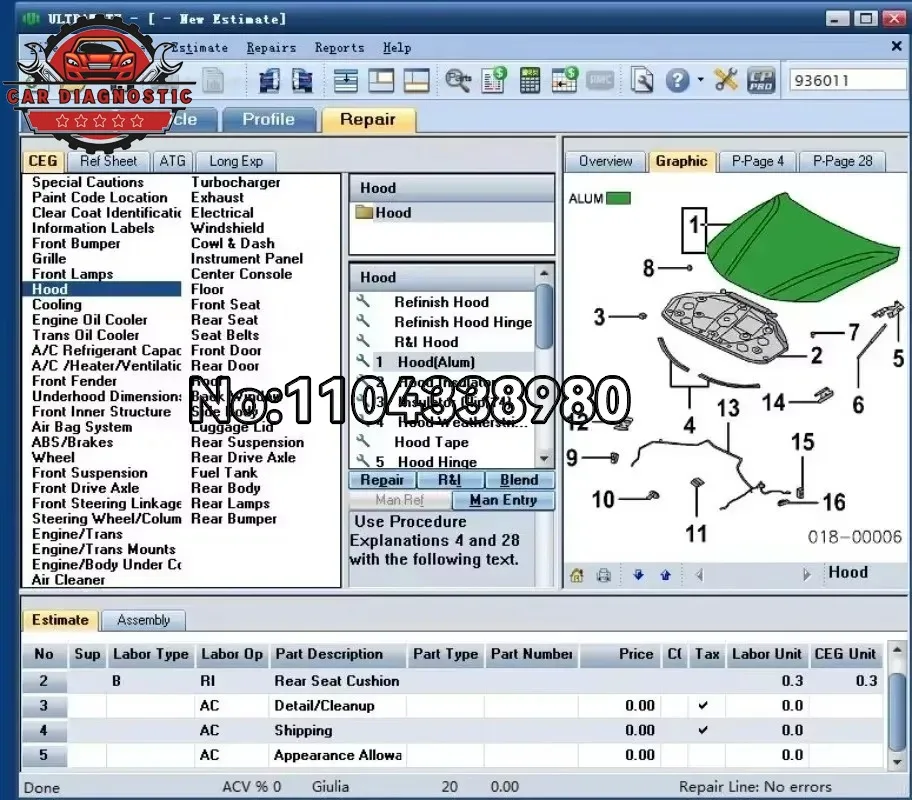This screenshot has height=800, width=912.
Task: Click the blue up arrow under graphic
Action: [x=665, y=575]
